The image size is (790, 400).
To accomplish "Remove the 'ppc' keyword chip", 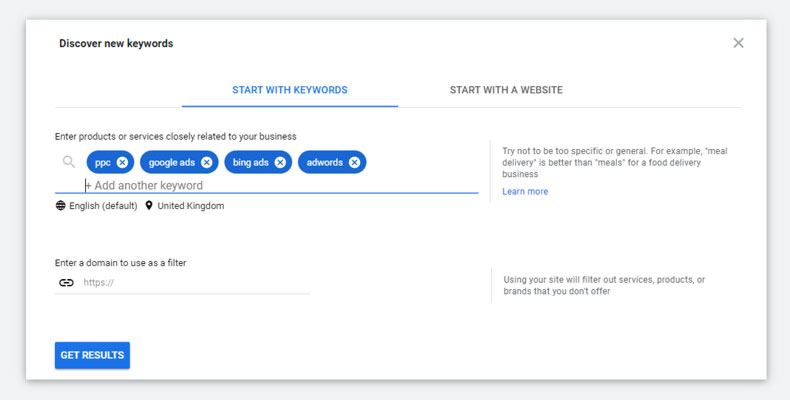I will point(122,162).
